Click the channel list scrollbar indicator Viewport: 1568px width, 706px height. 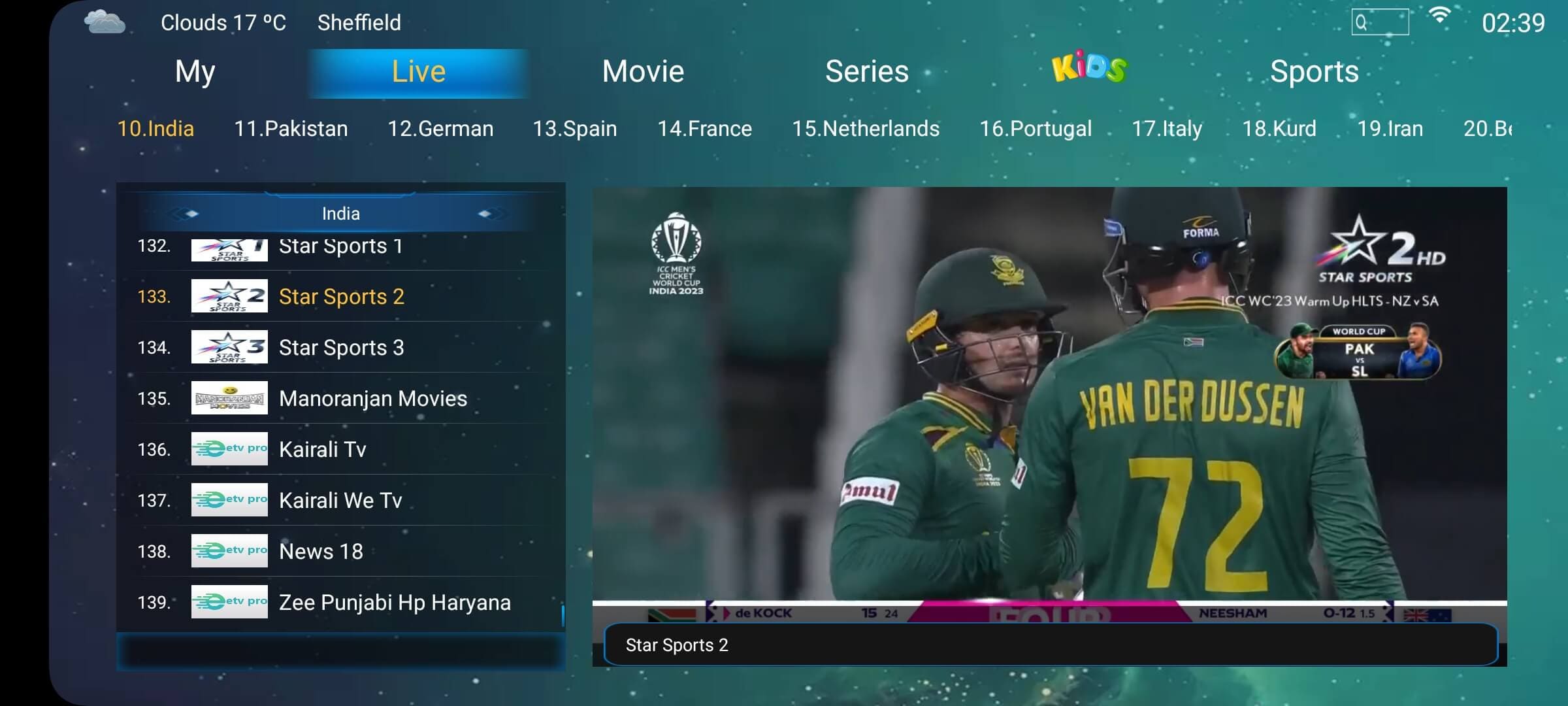563,615
